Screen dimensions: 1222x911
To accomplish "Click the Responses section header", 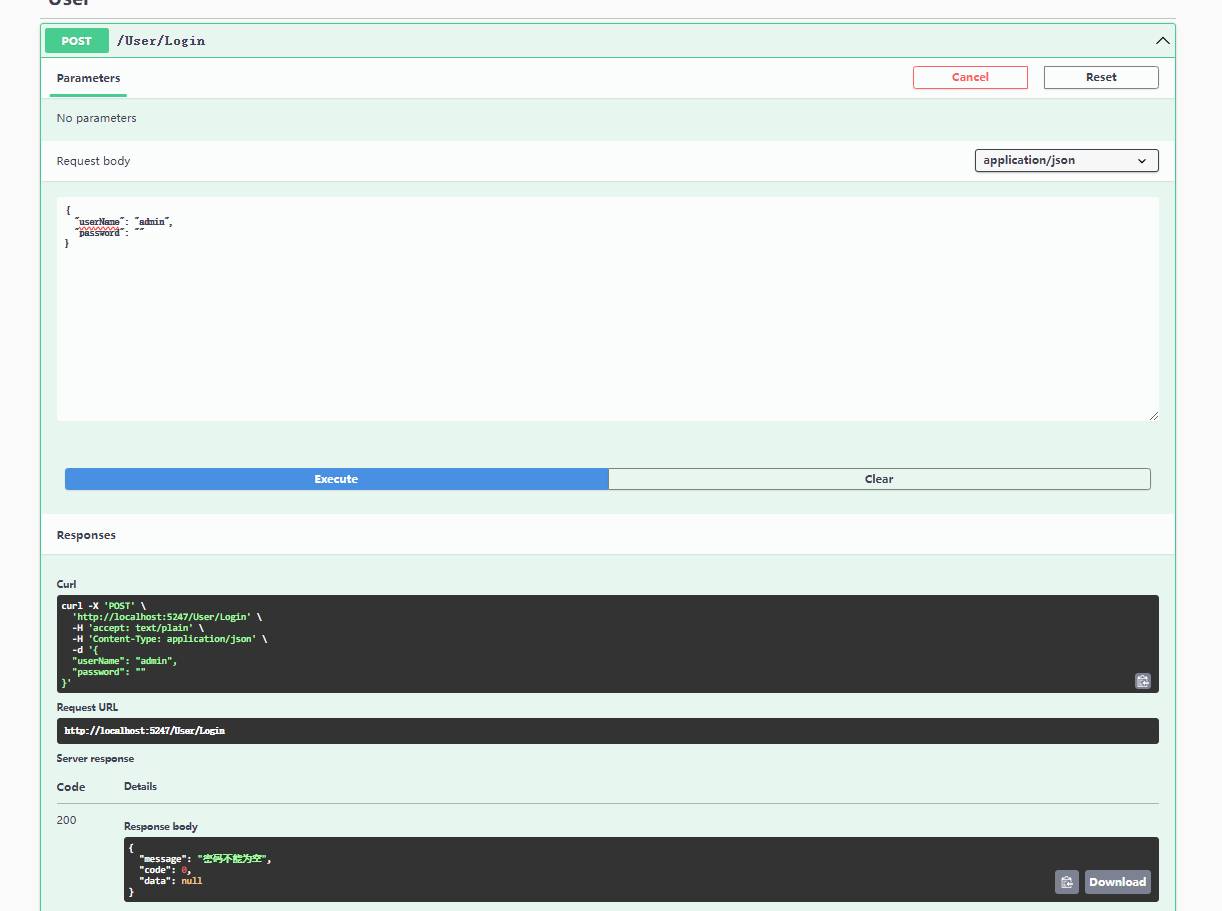I will tap(86, 534).
